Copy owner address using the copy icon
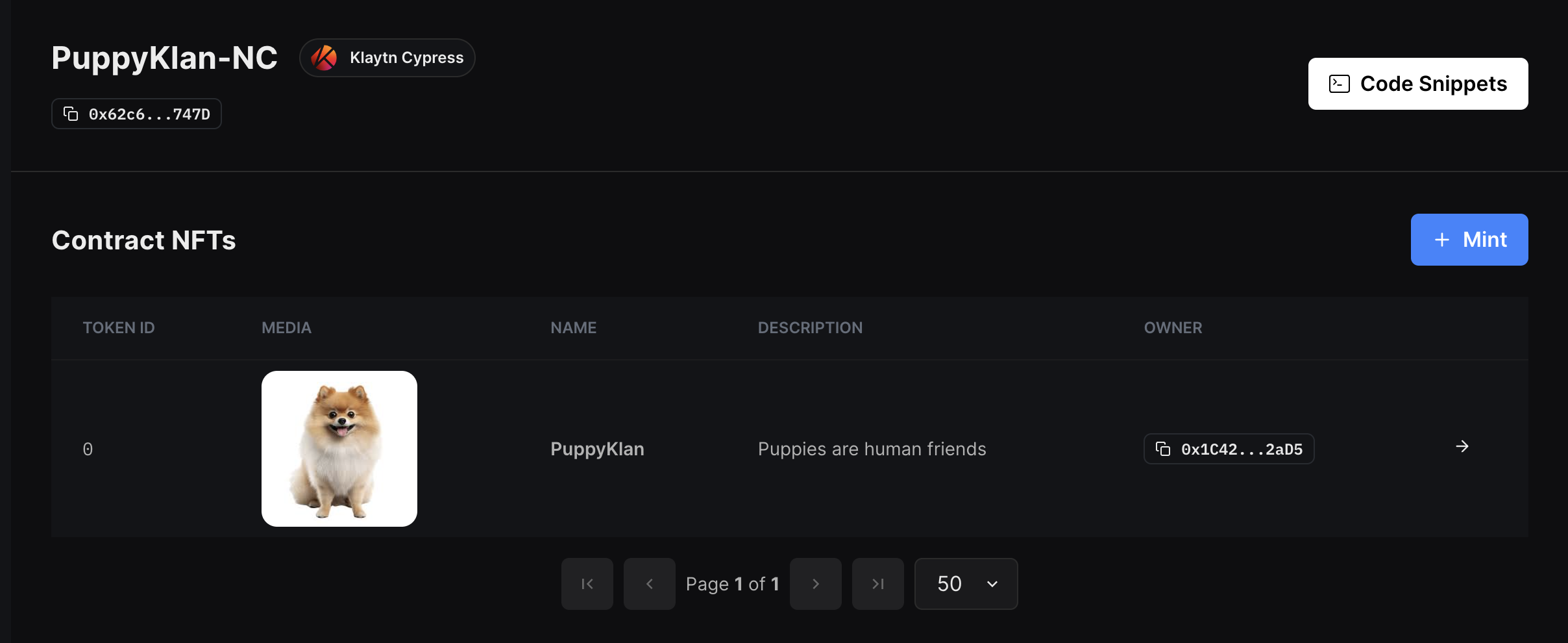 1163,449
